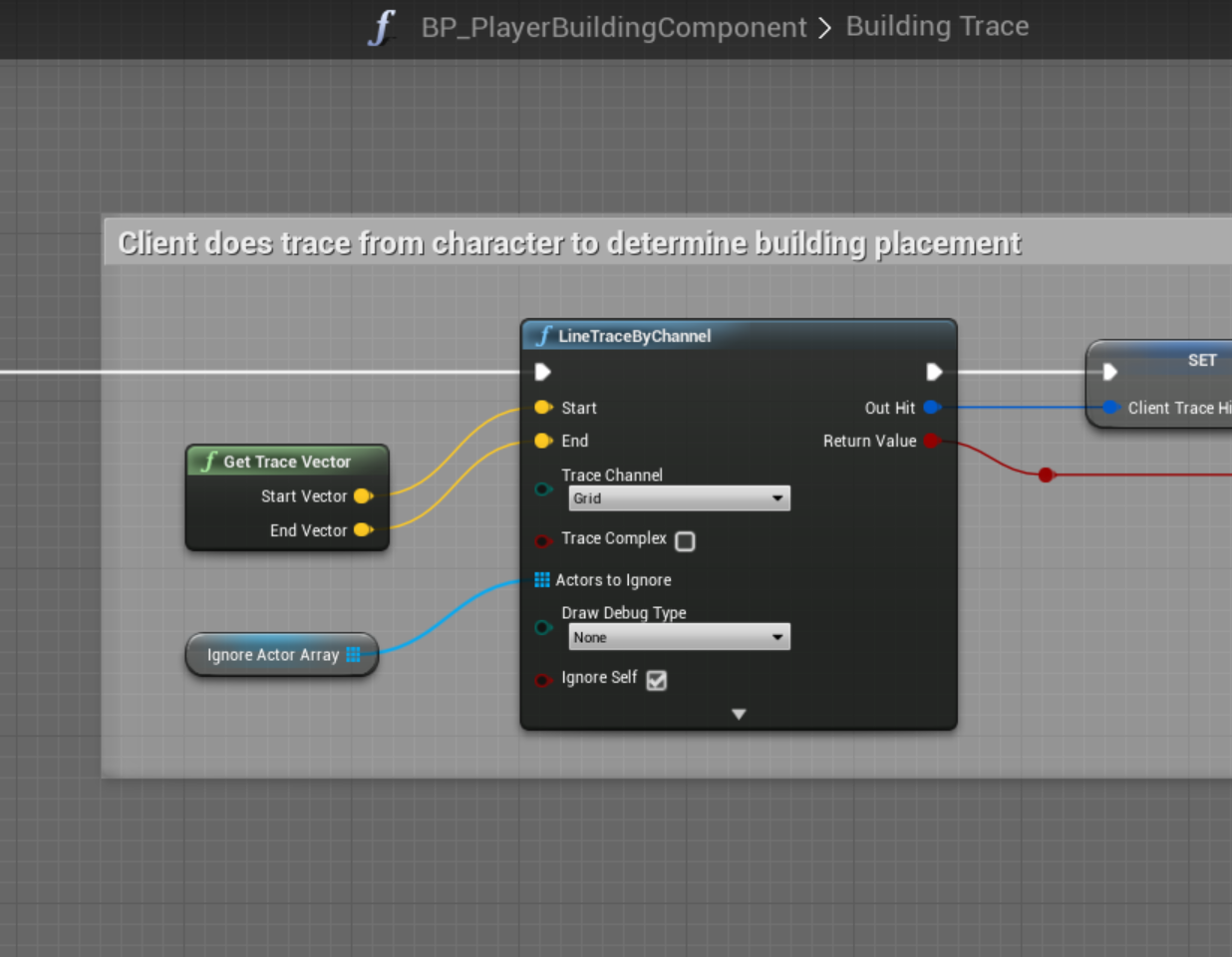The height and width of the screenshot is (957, 1232).
Task: Open the Trace Channel dropdown set to Grid
Action: point(679,498)
